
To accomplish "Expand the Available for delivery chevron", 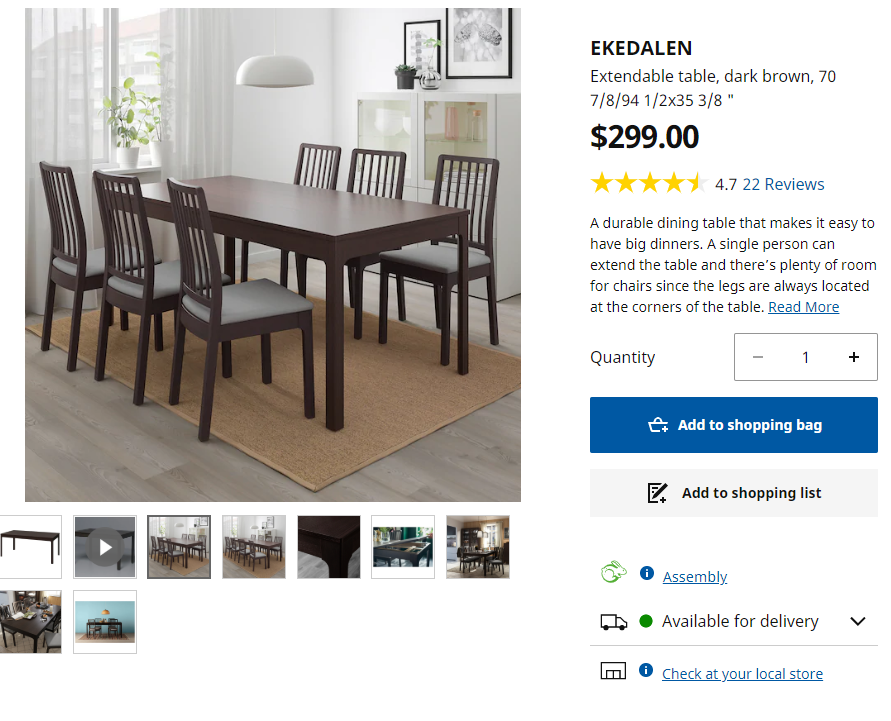I will pos(857,621).
